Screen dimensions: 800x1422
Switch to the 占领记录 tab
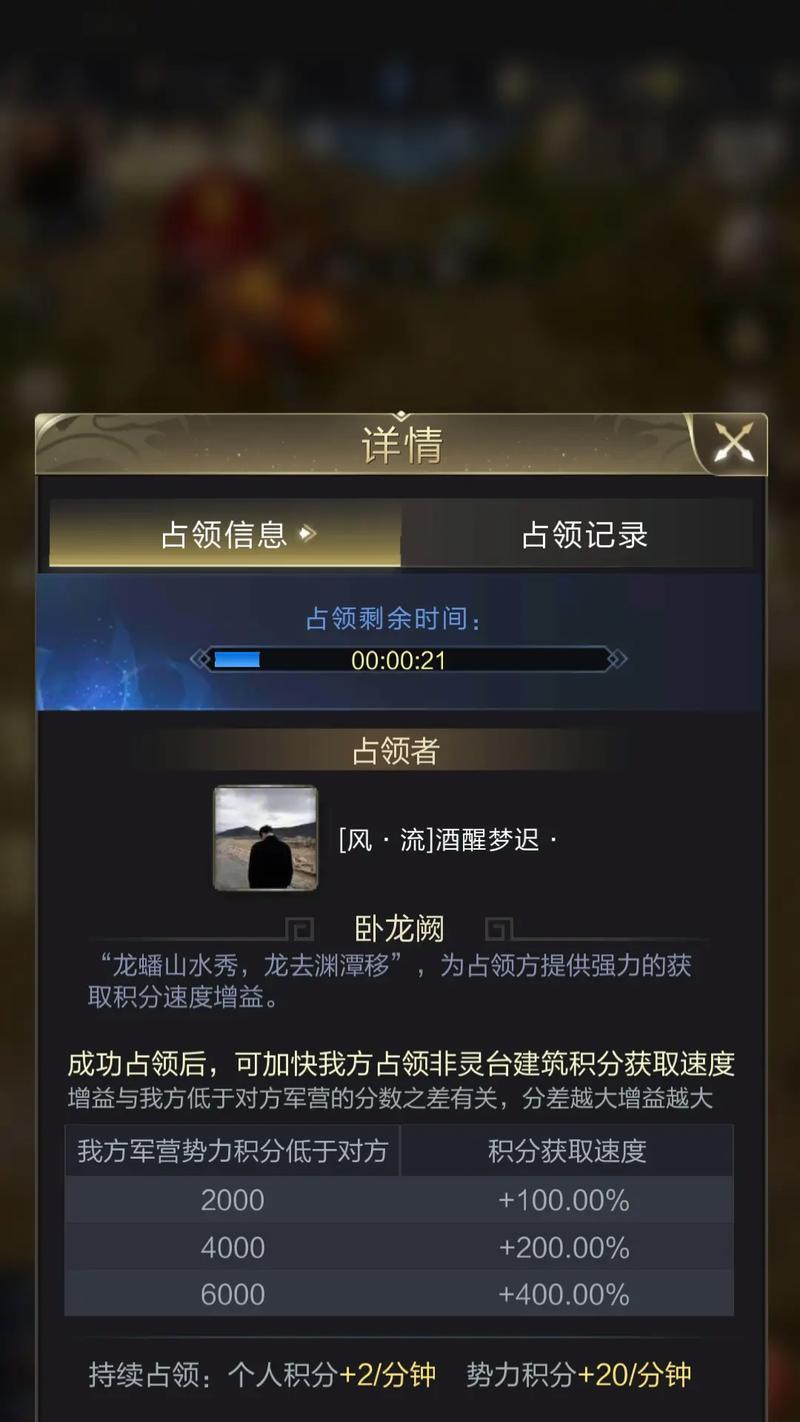584,535
